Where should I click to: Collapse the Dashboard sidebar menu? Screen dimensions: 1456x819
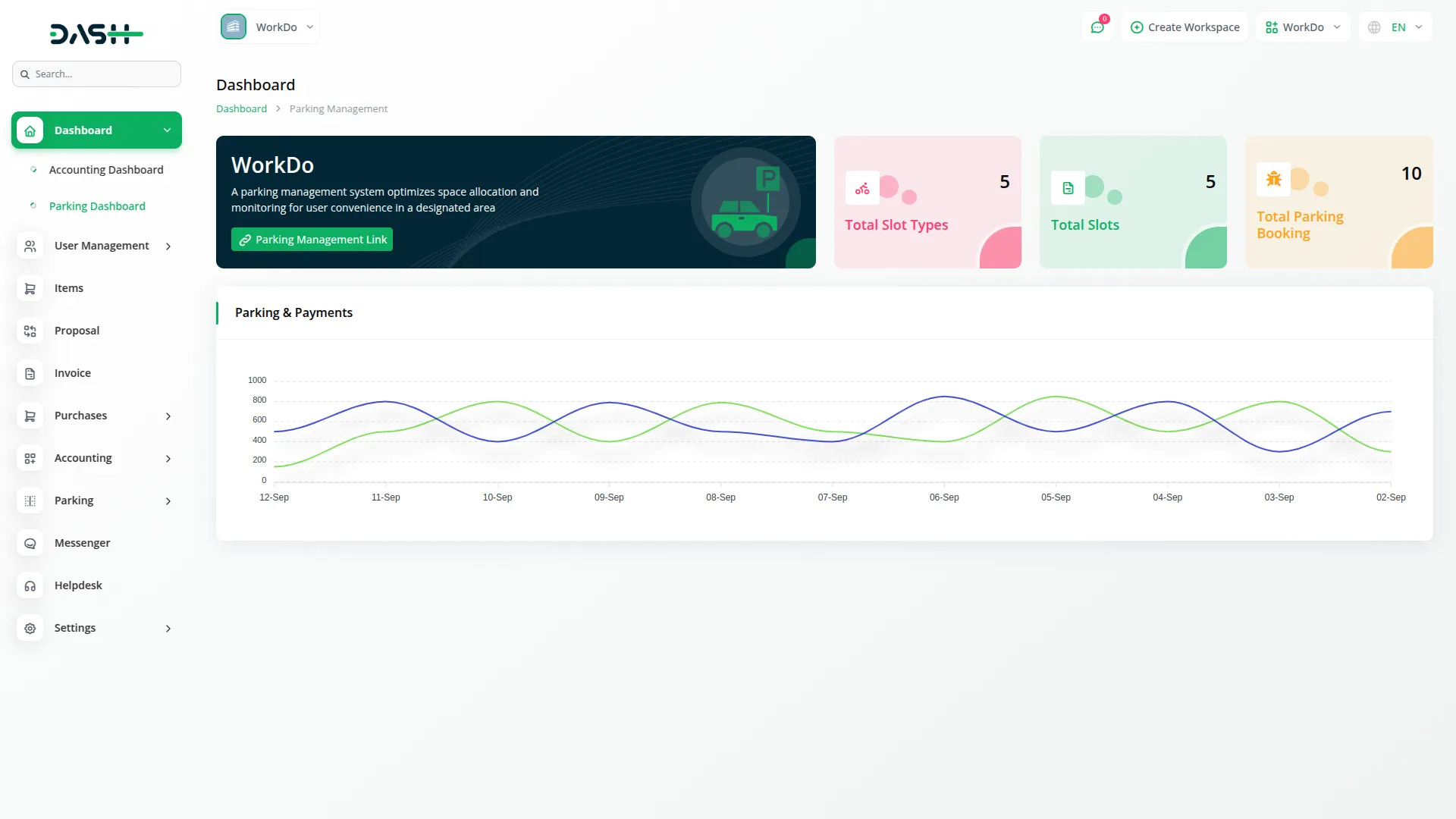point(167,130)
